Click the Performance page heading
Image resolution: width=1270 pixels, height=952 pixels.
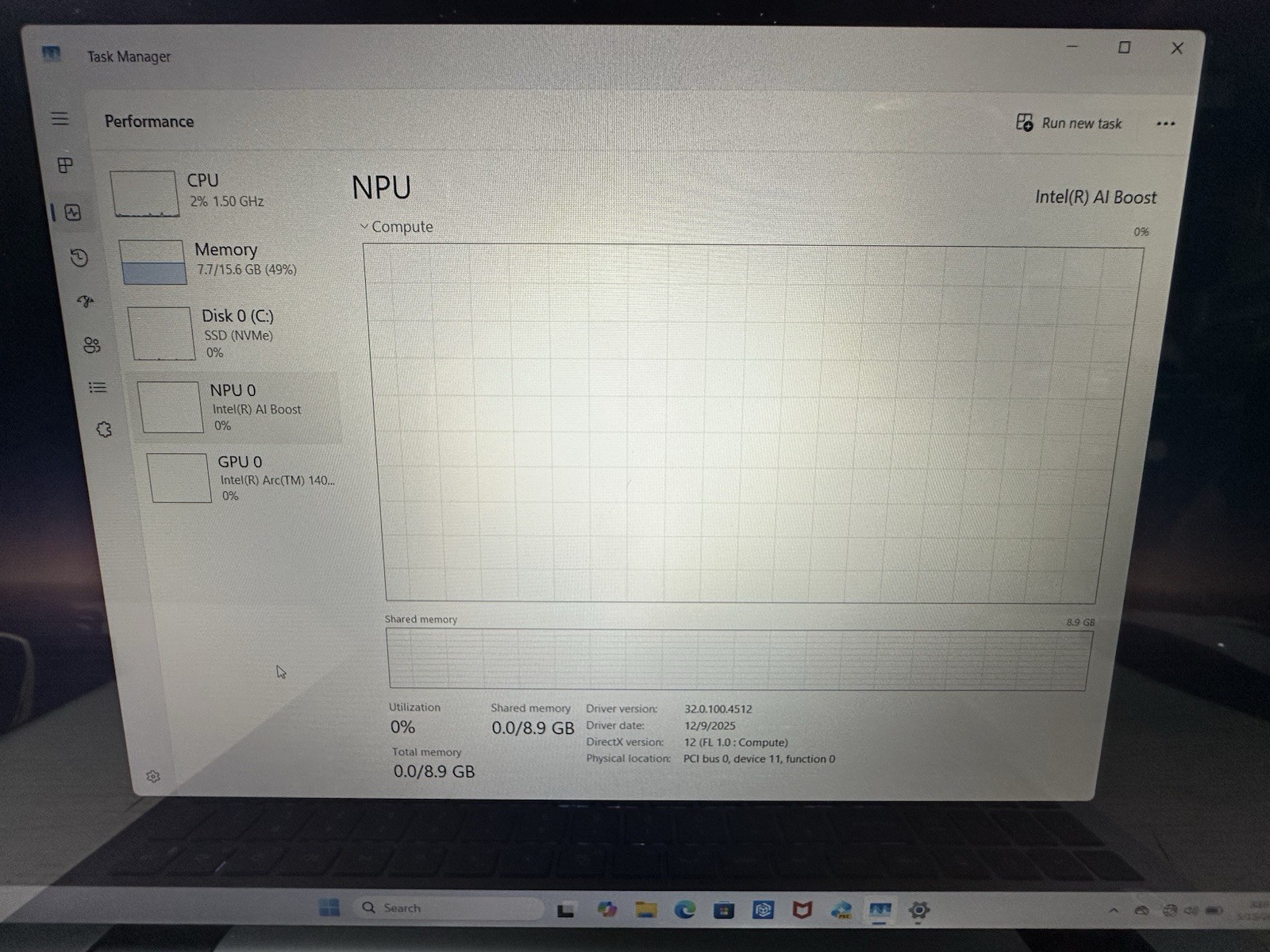coord(149,121)
